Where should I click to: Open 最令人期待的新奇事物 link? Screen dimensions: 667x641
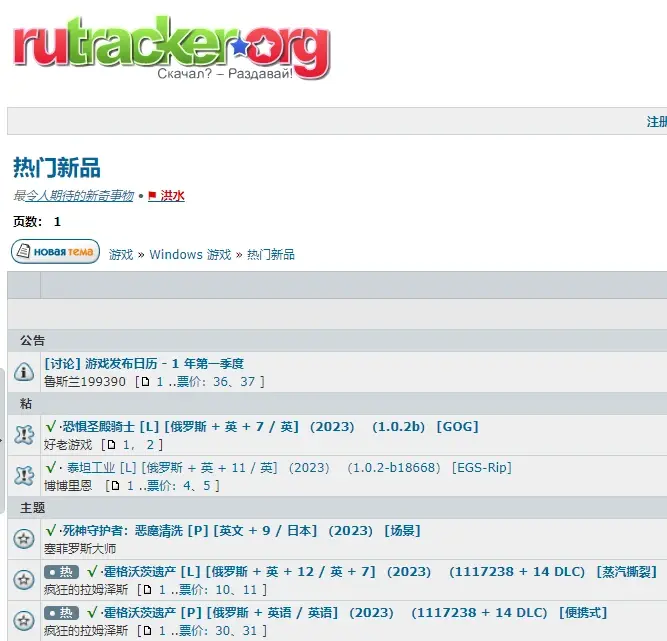(x=73, y=196)
